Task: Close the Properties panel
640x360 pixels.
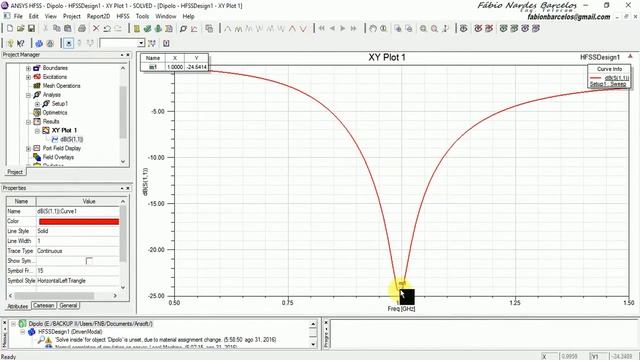Action: pyautogui.click(x=128, y=188)
